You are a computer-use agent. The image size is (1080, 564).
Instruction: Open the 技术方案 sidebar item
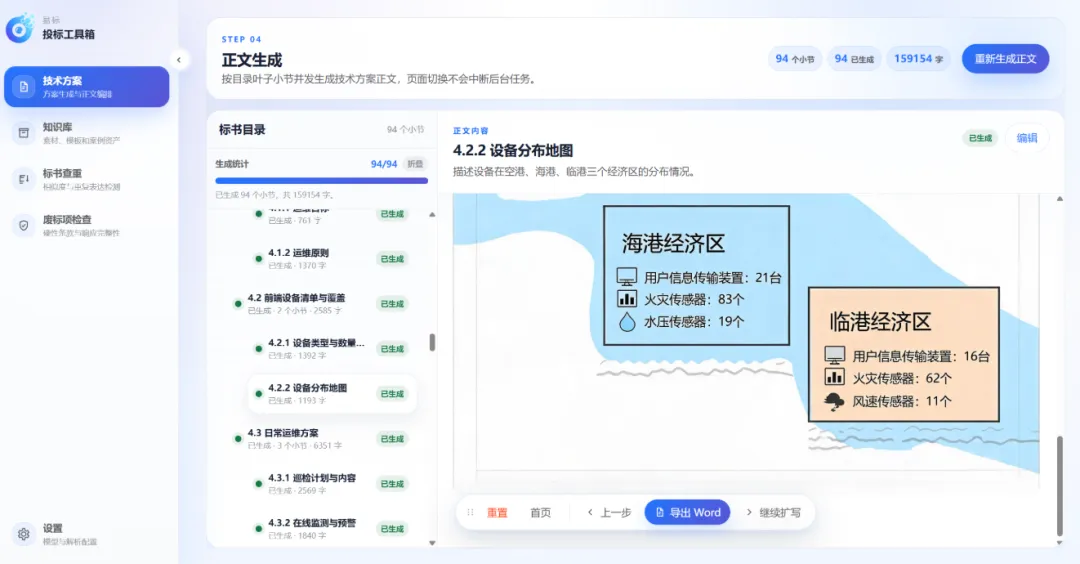[87, 87]
